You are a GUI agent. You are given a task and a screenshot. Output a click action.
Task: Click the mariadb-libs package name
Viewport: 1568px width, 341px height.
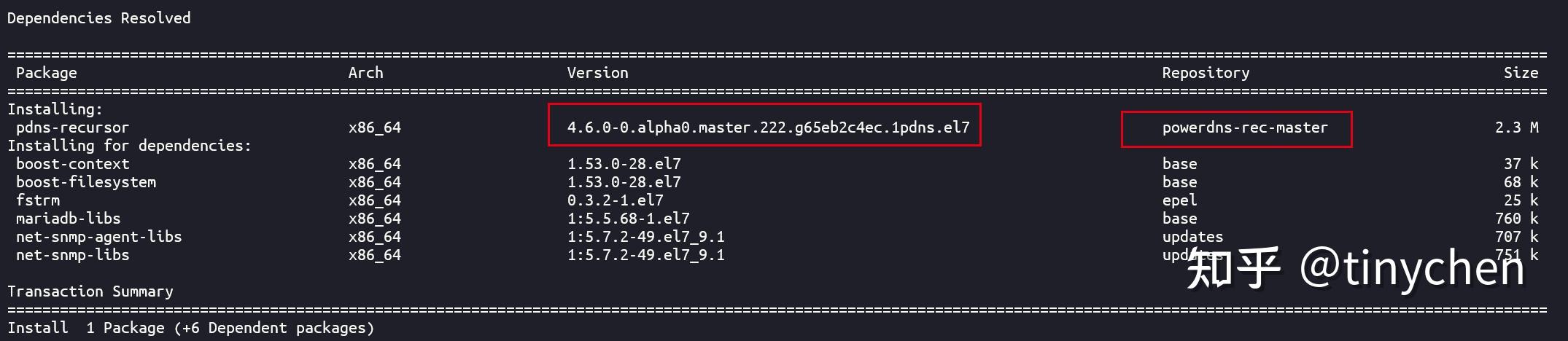68,219
